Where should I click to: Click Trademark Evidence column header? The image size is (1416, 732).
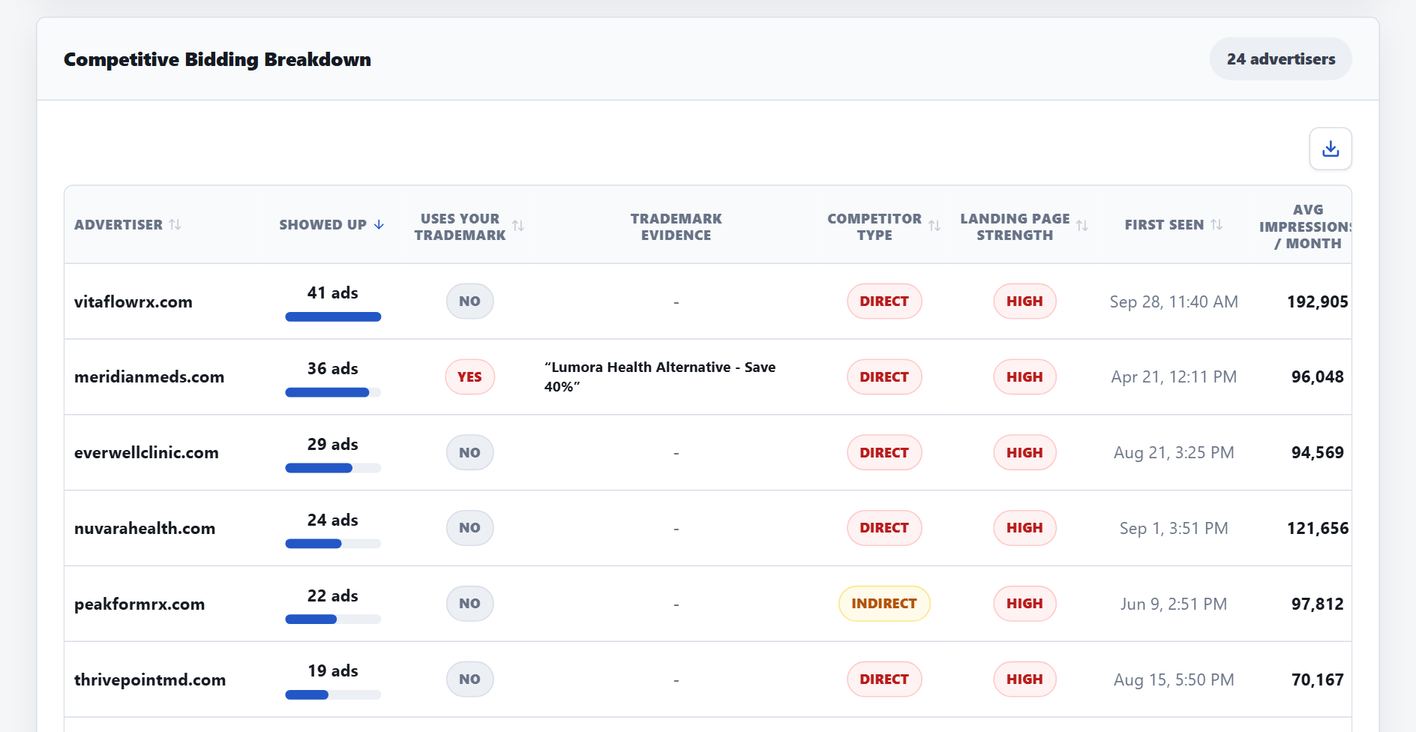(676, 226)
